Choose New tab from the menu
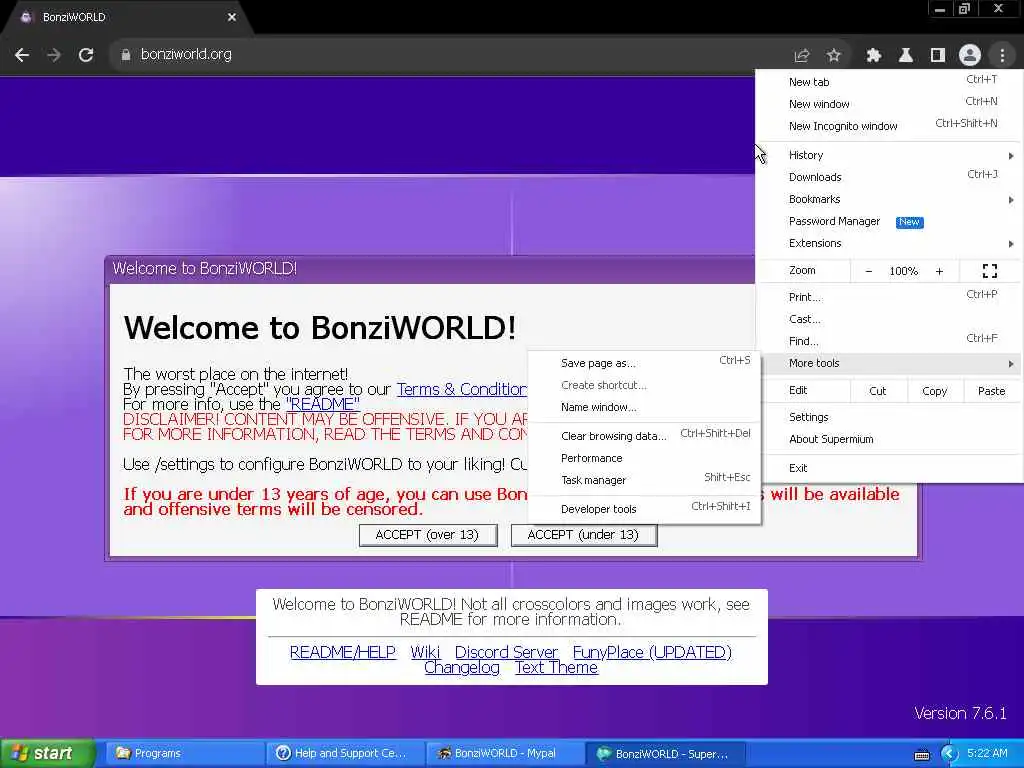This screenshot has width=1024, height=768. pyautogui.click(x=889, y=82)
